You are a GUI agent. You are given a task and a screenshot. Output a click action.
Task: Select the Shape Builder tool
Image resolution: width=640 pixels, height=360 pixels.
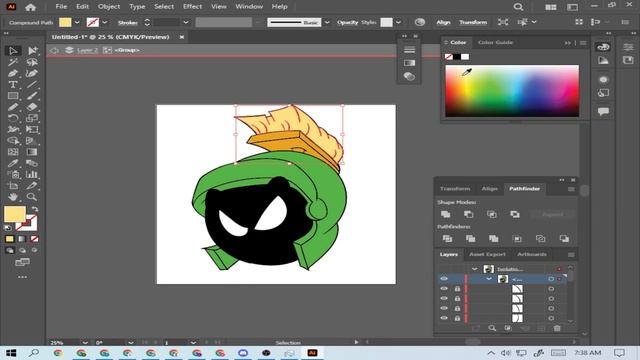pos(13,141)
